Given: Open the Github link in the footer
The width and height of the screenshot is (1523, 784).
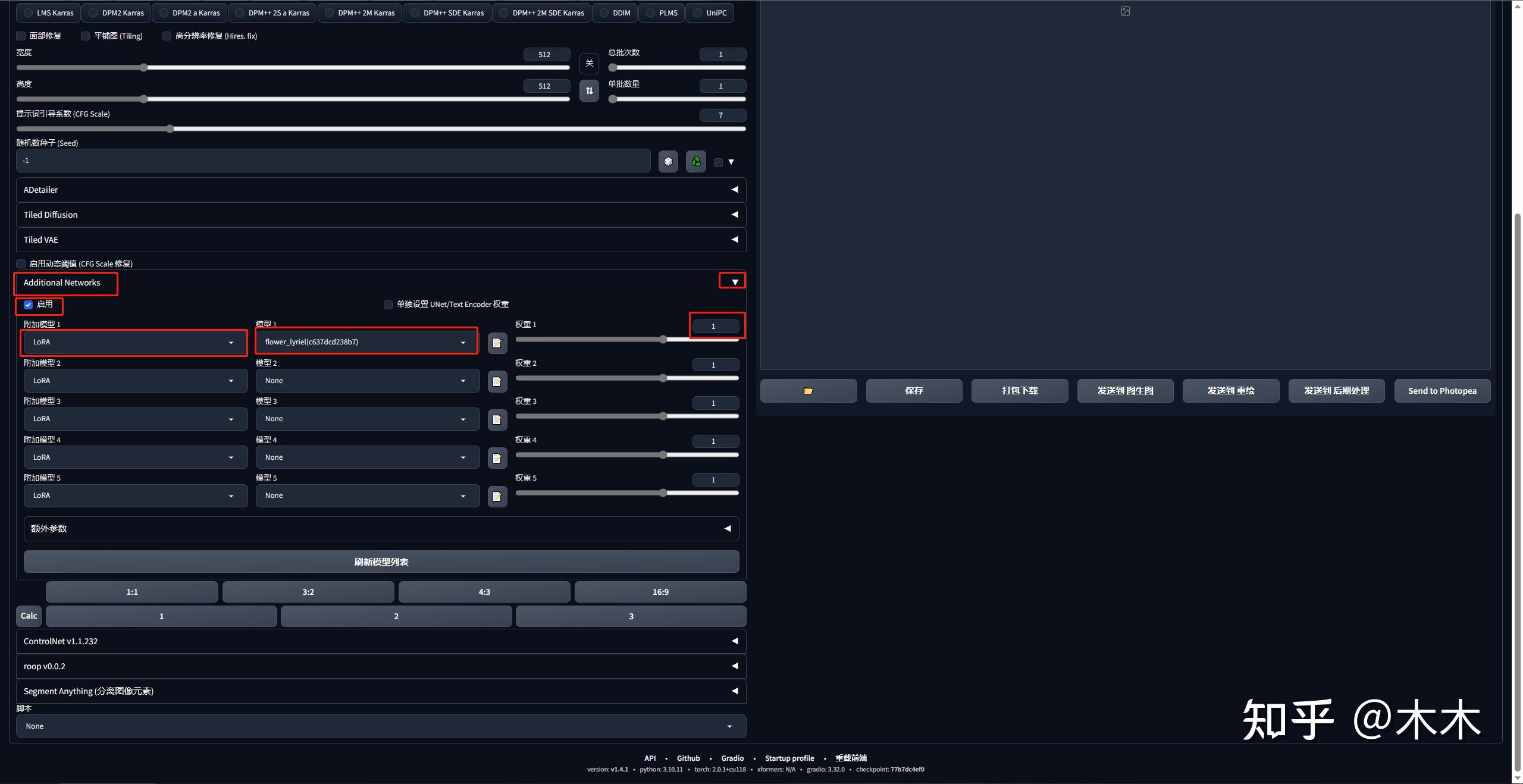Looking at the screenshot, I should click(688, 758).
